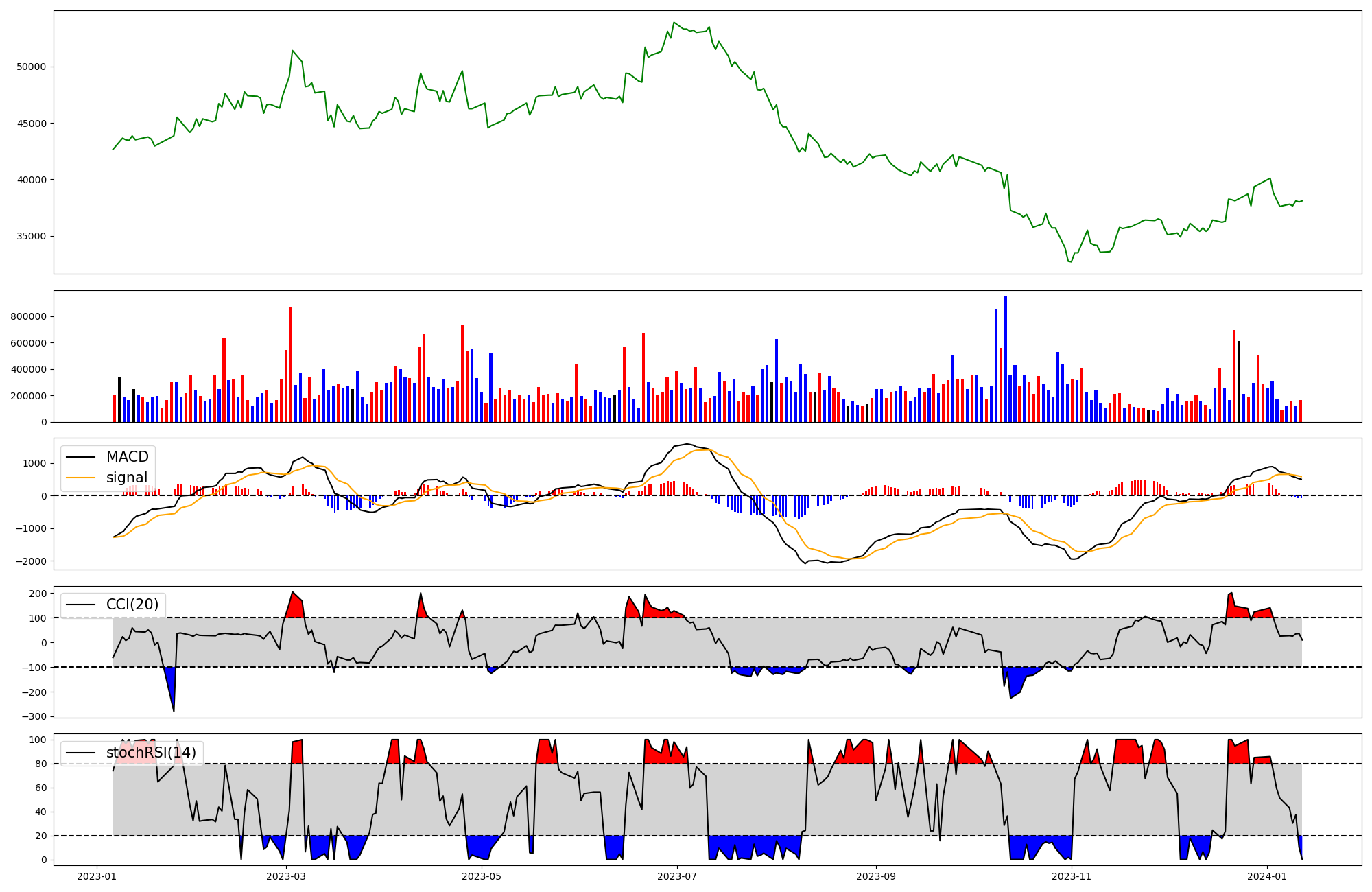This screenshot has width=1372, height=892.
Task: Click the 35000 price axis label
Action: click(x=32, y=237)
